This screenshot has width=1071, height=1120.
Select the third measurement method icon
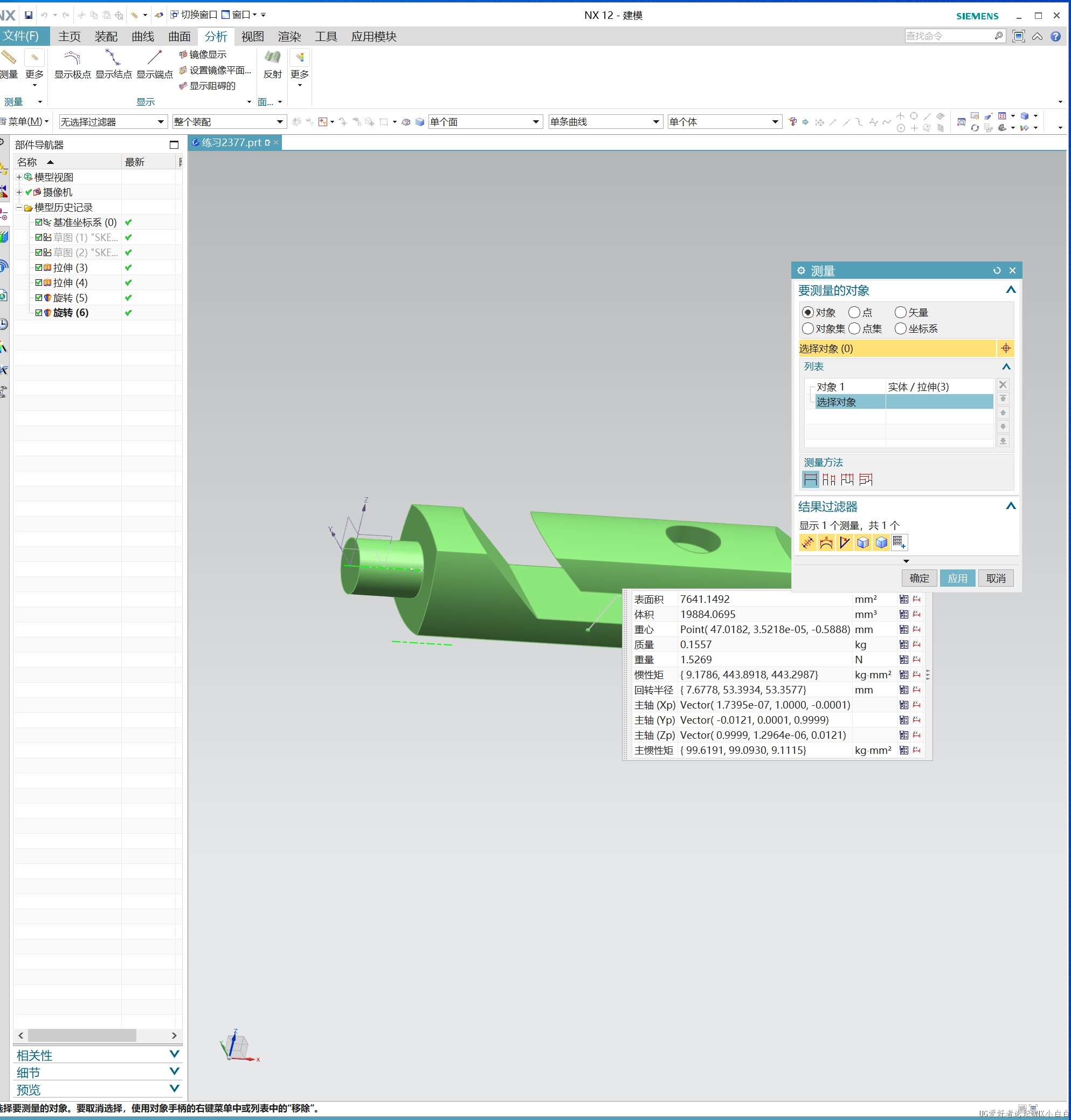tap(847, 480)
